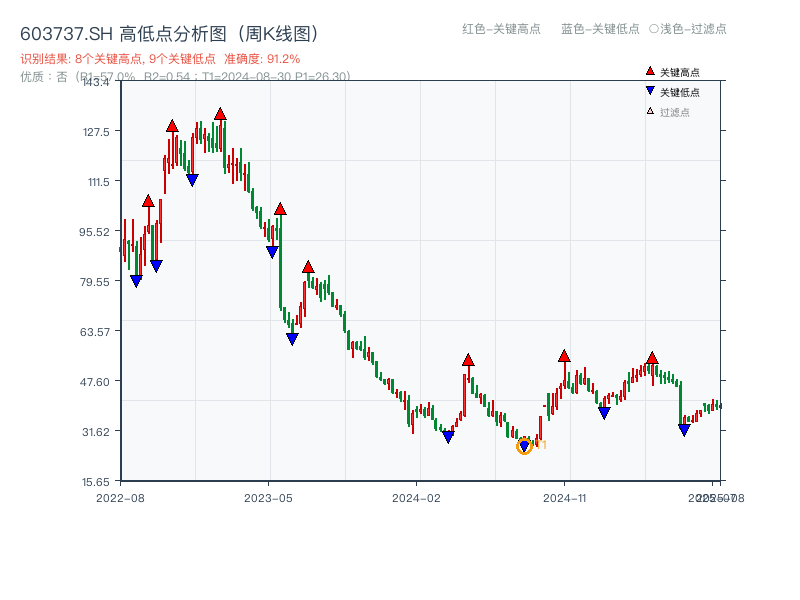
Task: Click the 2022-08 x-axis label
Action: tap(120, 498)
